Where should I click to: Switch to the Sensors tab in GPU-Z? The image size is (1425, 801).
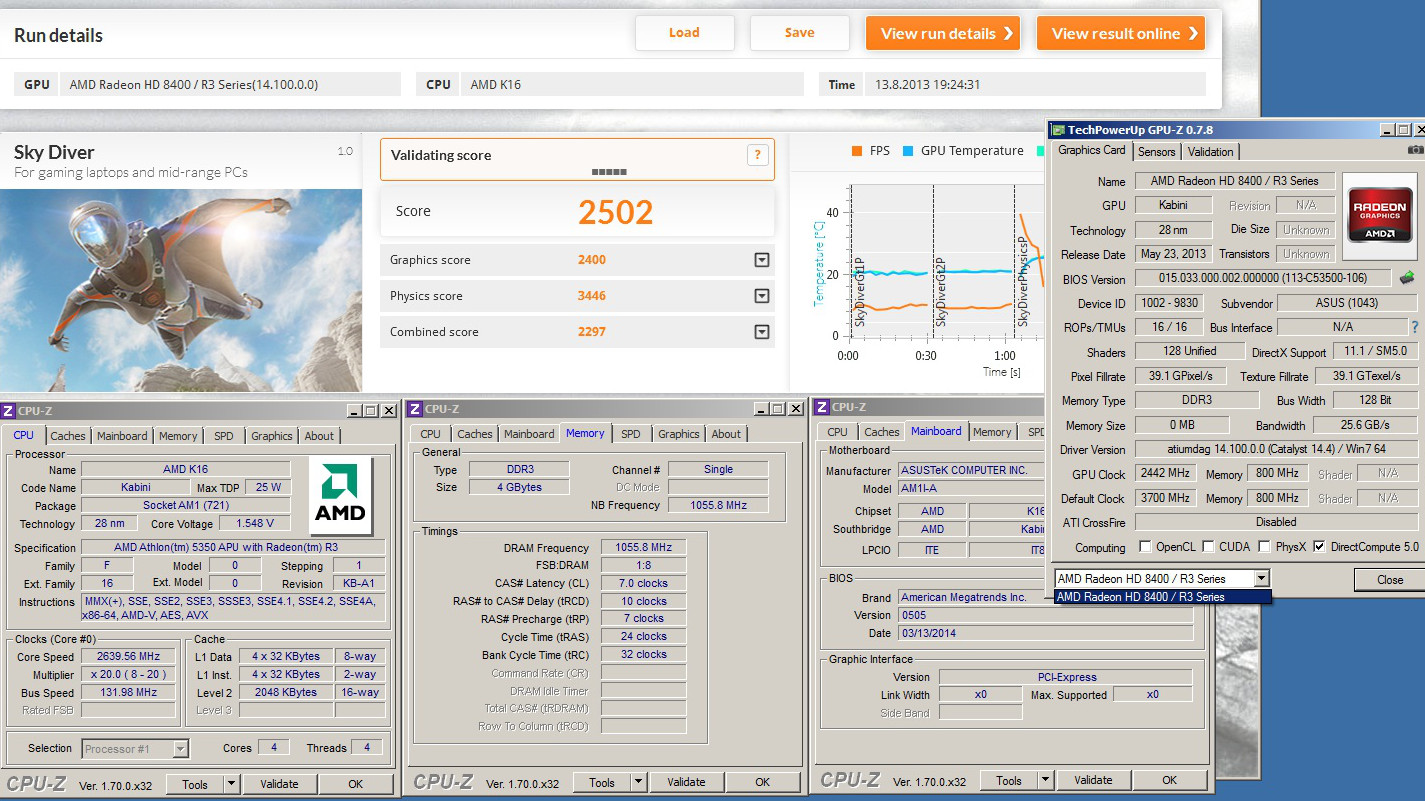click(x=1156, y=152)
